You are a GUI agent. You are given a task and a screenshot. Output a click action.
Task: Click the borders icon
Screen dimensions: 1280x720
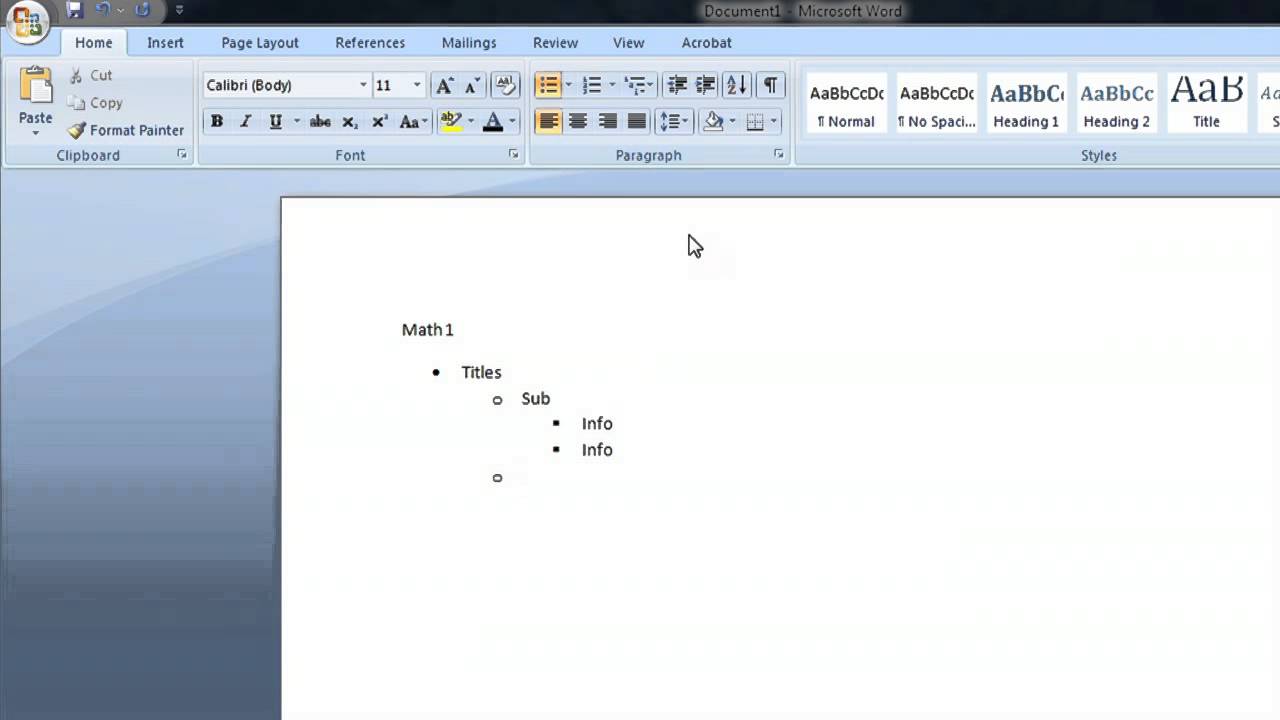pyautogui.click(x=755, y=122)
